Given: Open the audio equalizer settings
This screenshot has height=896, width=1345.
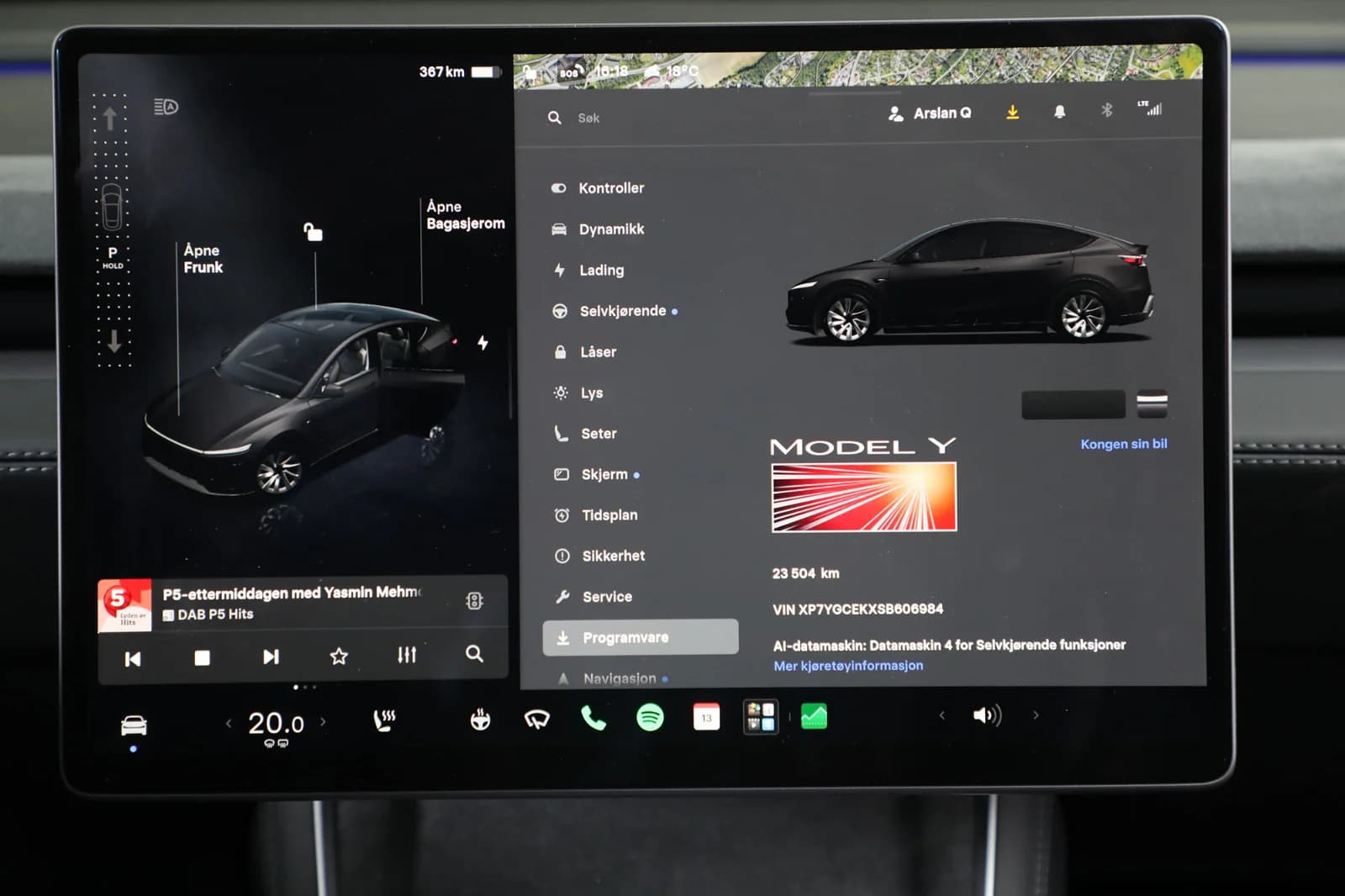Looking at the screenshot, I should pos(407,655).
